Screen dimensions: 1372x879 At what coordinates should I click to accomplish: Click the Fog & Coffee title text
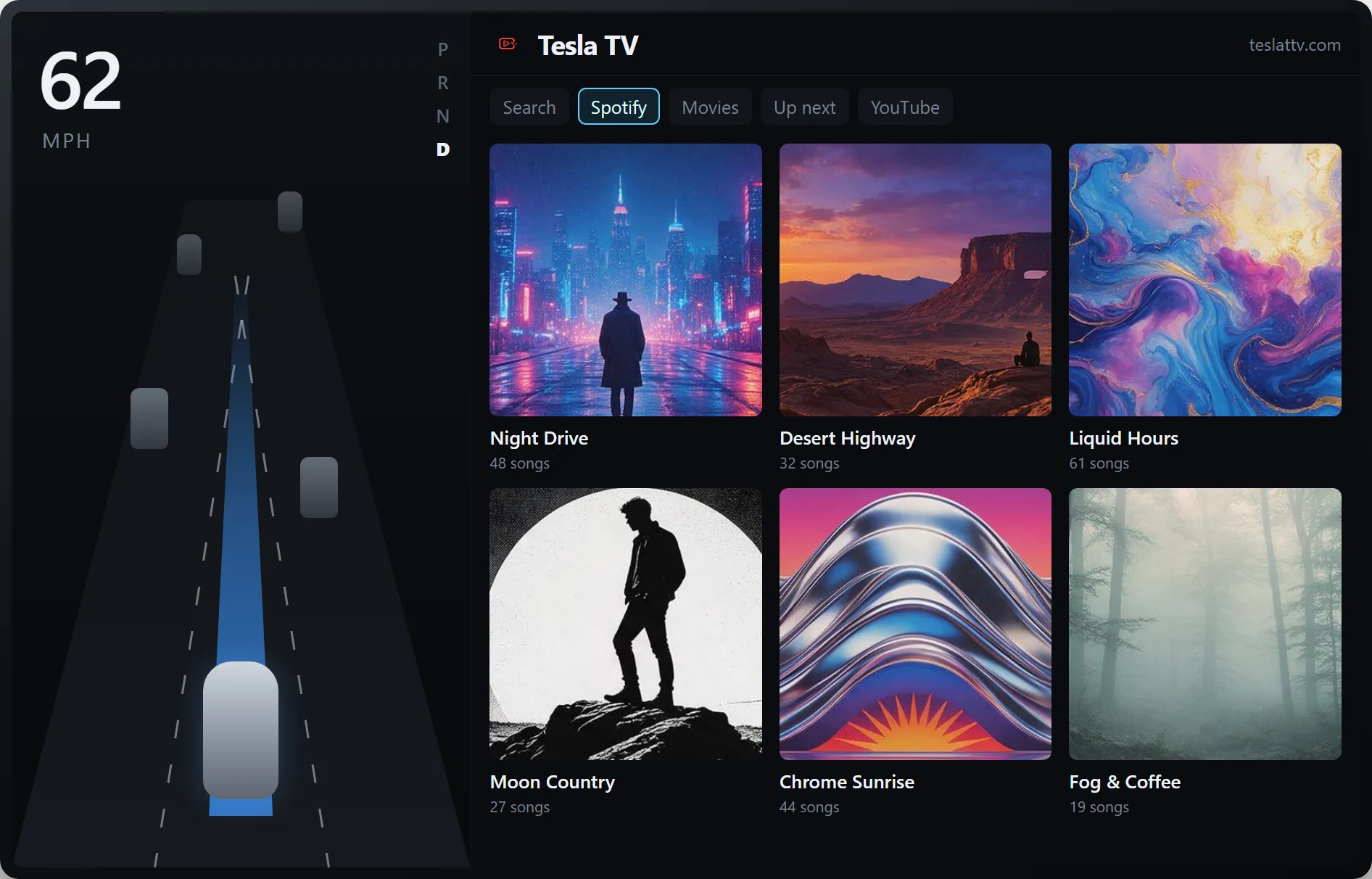[x=1125, y=782]
